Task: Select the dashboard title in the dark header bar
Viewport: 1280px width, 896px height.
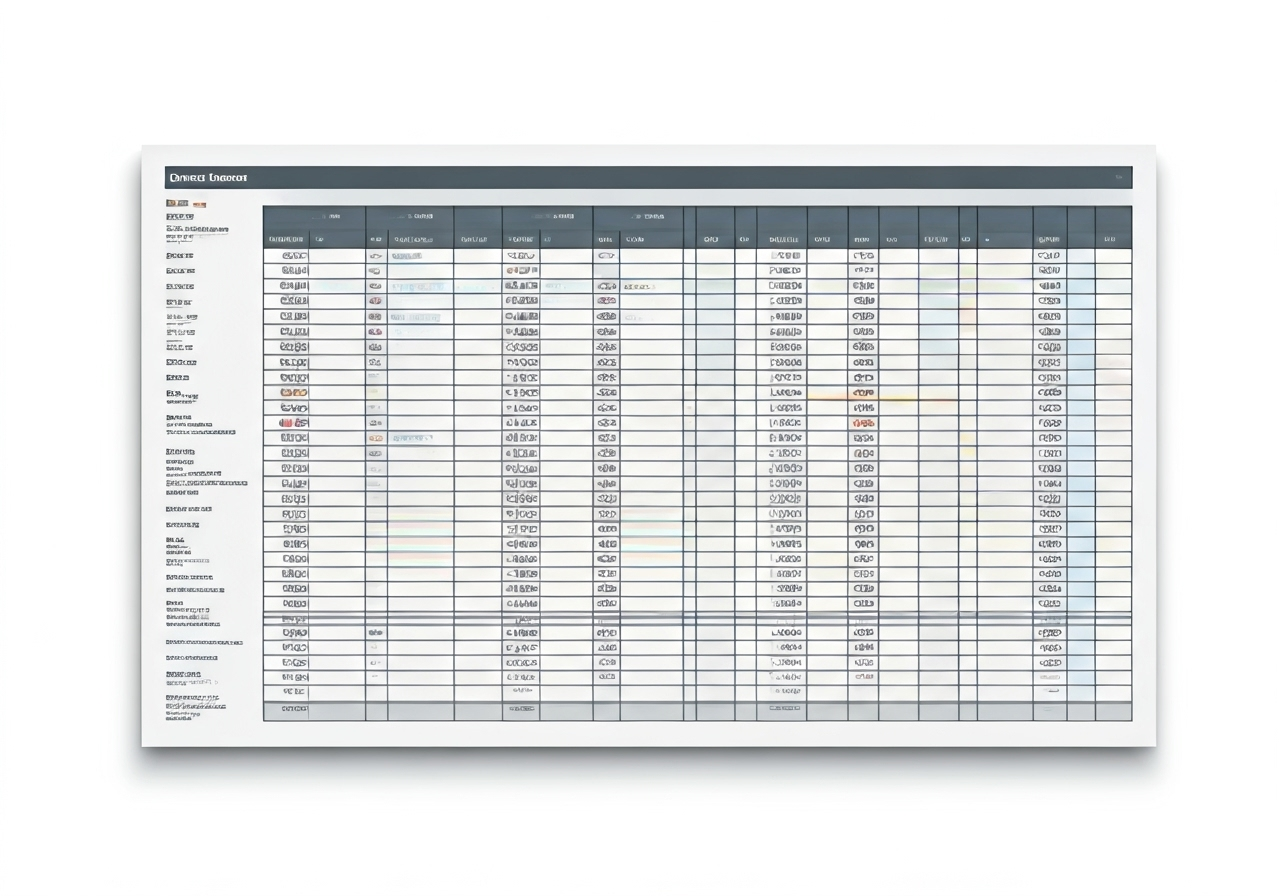Action: pyautogui.click(x=209, y=178)
